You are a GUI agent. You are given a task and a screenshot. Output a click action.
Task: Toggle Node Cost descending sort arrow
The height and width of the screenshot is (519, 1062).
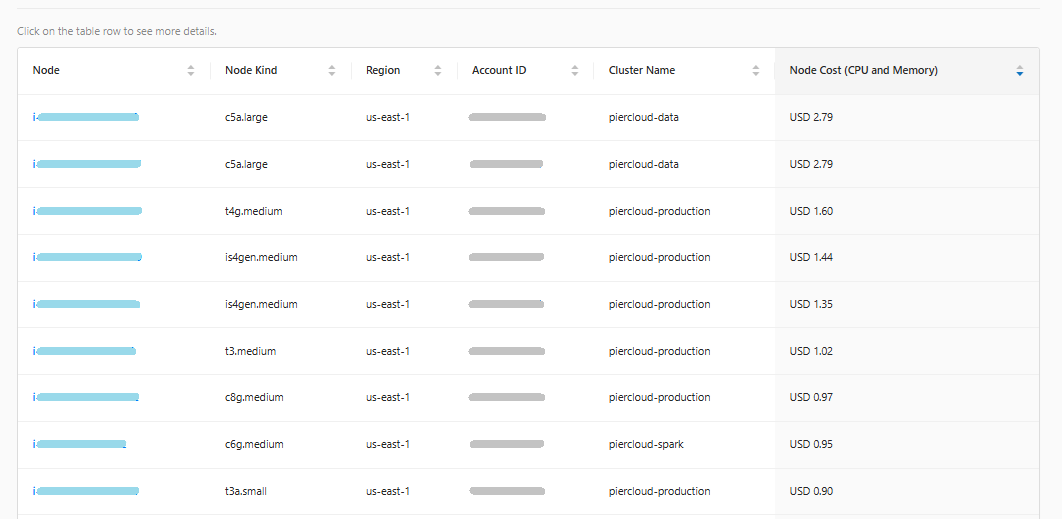(1019, 71)
